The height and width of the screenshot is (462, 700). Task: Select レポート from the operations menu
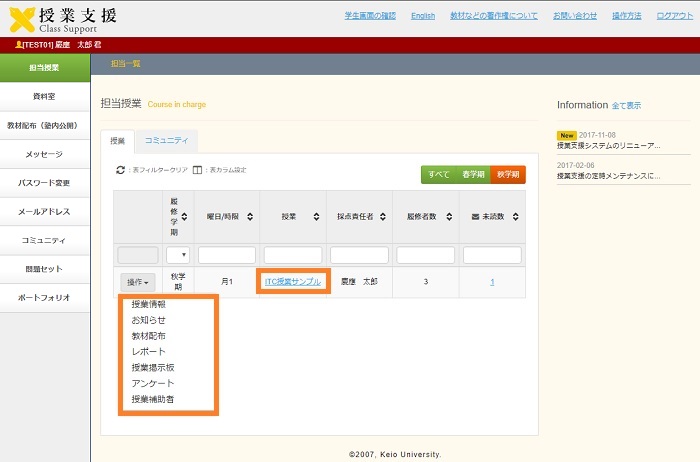click(148, 352)
